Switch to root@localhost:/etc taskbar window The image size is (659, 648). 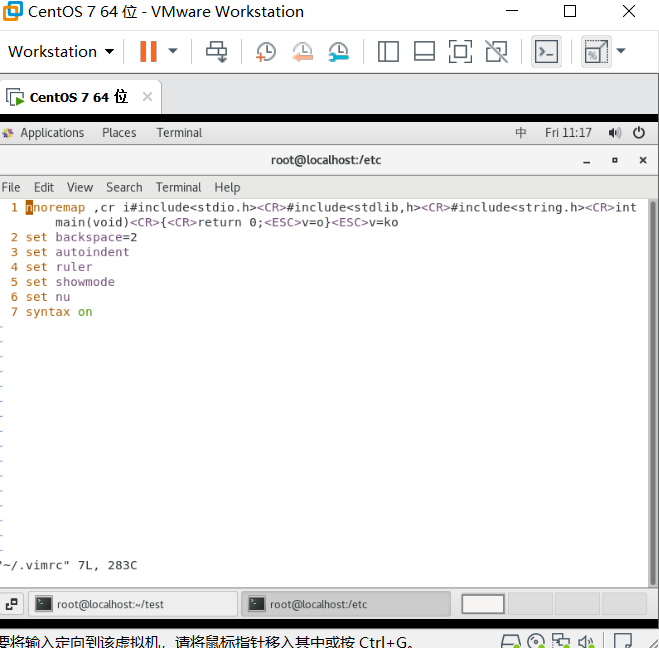[346, 604]
